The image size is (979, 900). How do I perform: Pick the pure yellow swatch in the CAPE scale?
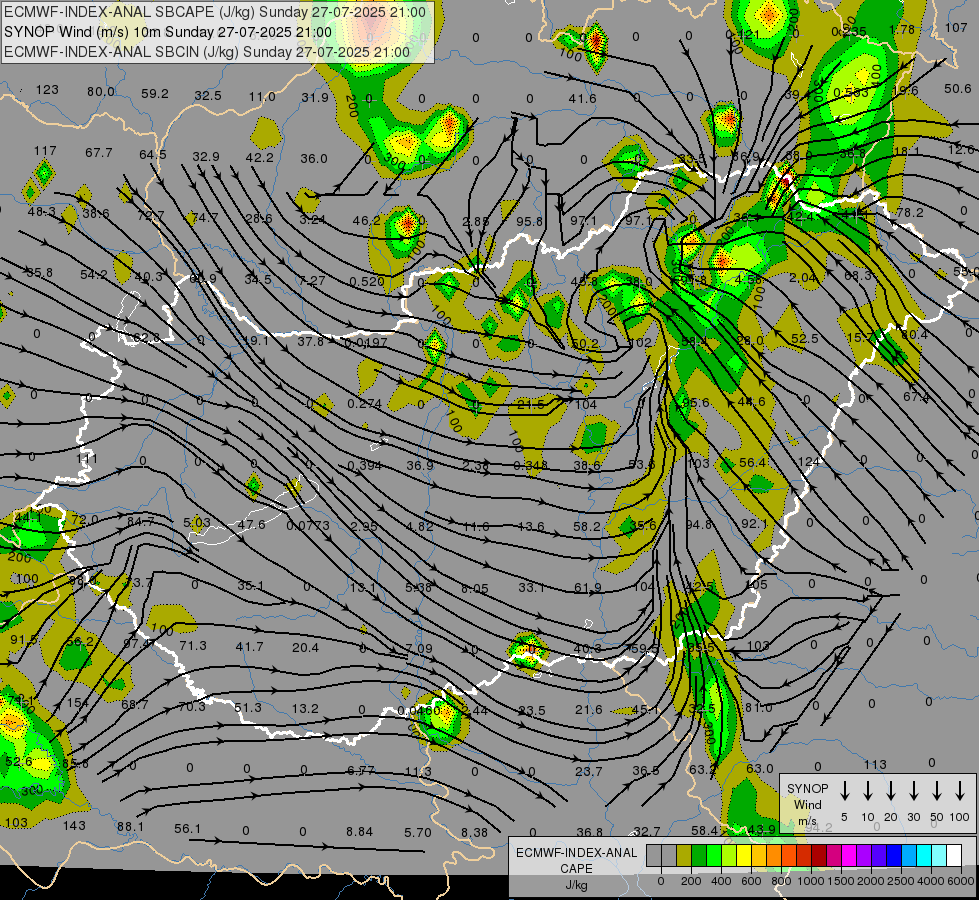pyautogui.click(x=744, y=855)
